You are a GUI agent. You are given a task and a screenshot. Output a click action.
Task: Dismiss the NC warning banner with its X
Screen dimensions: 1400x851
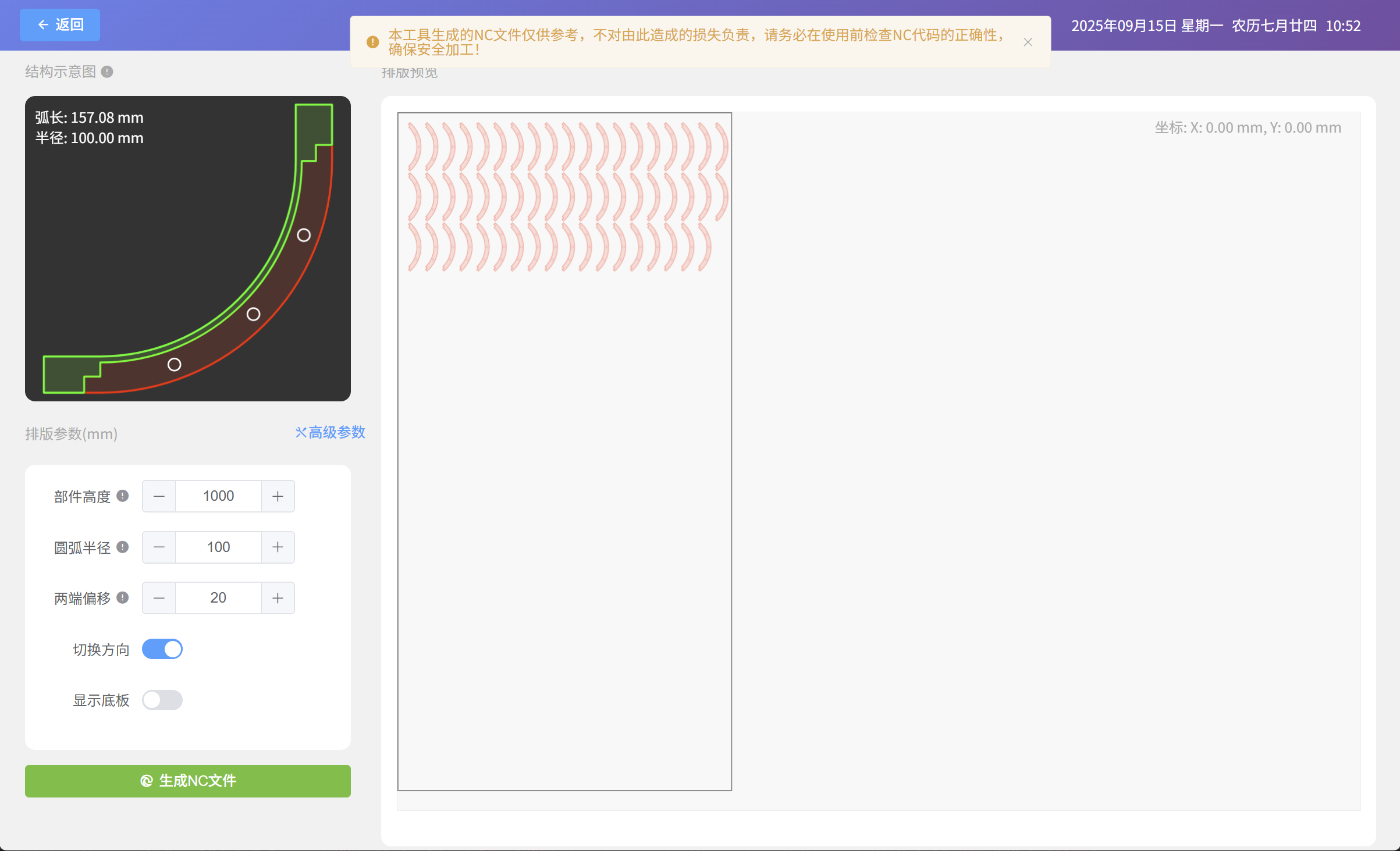click(1028, 42)
